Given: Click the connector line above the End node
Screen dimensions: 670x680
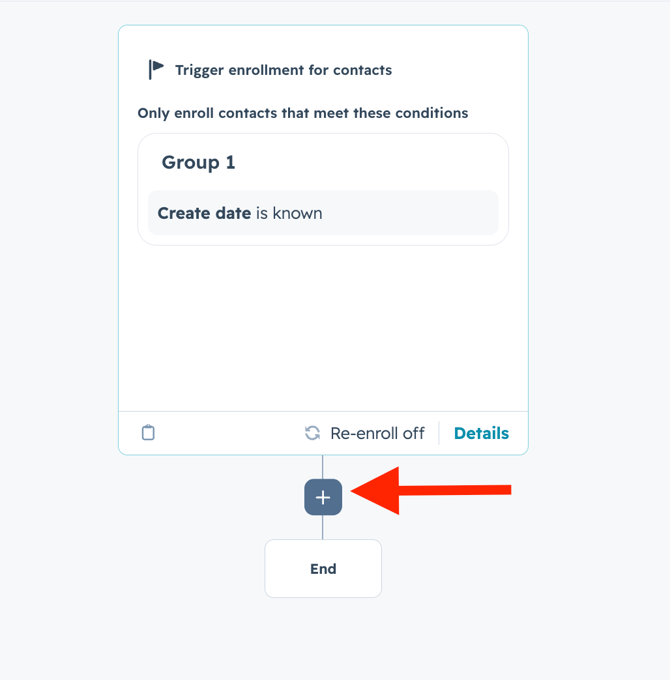Looking at the screenshot, I should (323, 527).
